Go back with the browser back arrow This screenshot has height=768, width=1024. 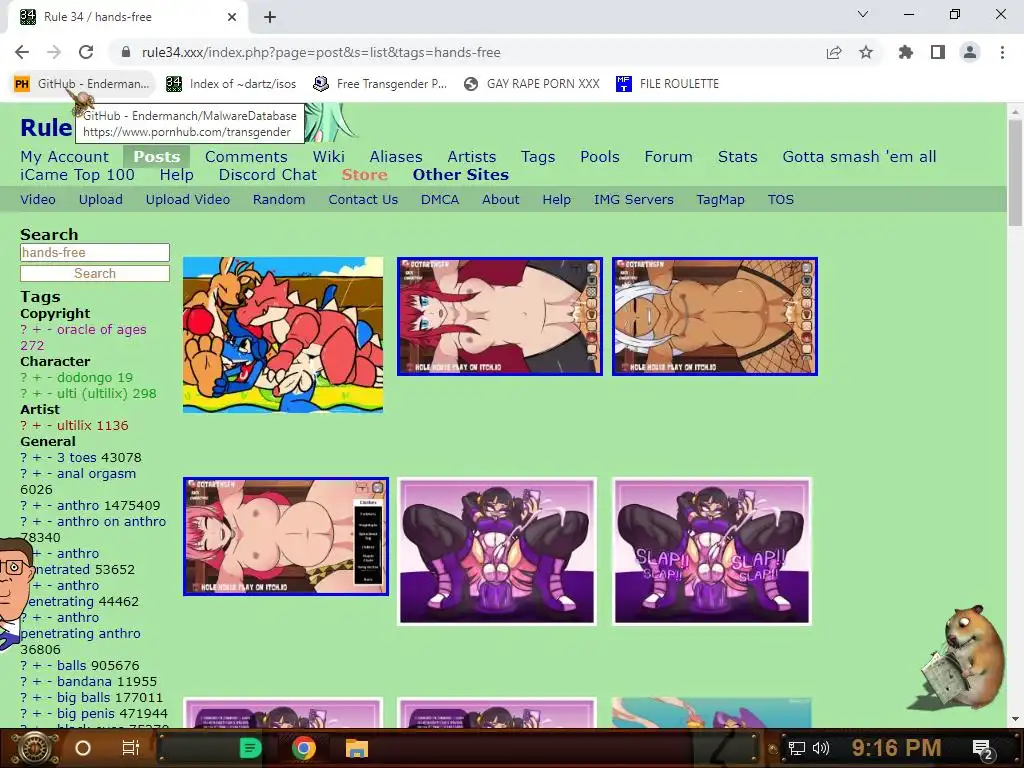22,52
